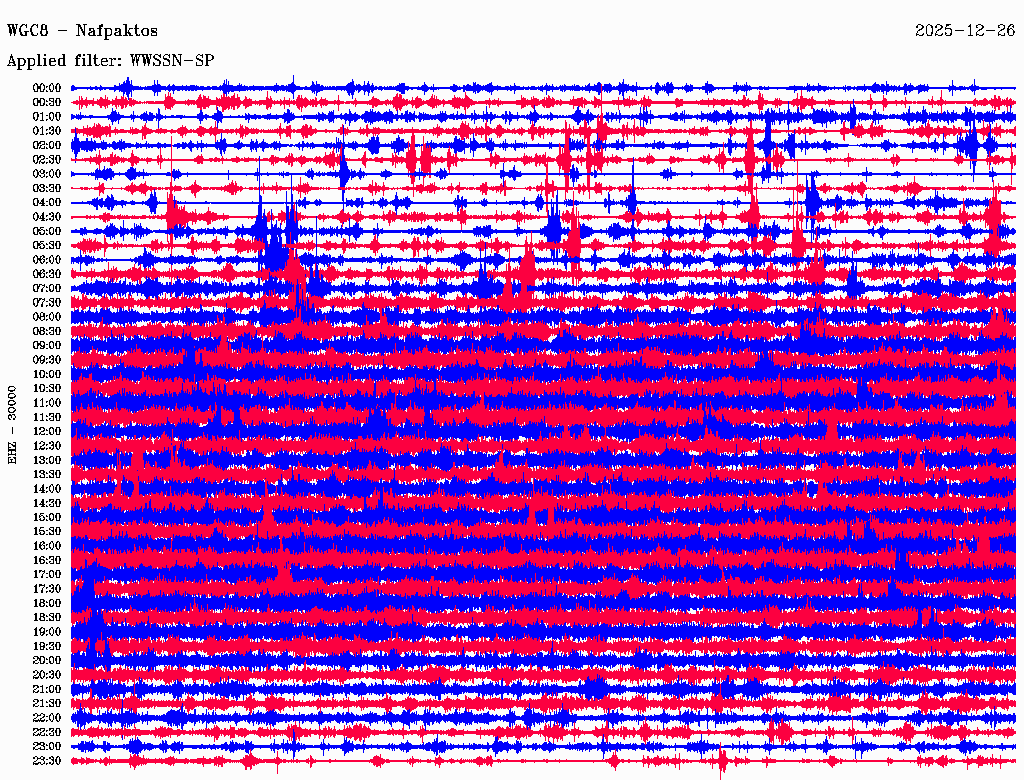Select the 02:30 time label
Screen dimensions: 1024x780
47,160
